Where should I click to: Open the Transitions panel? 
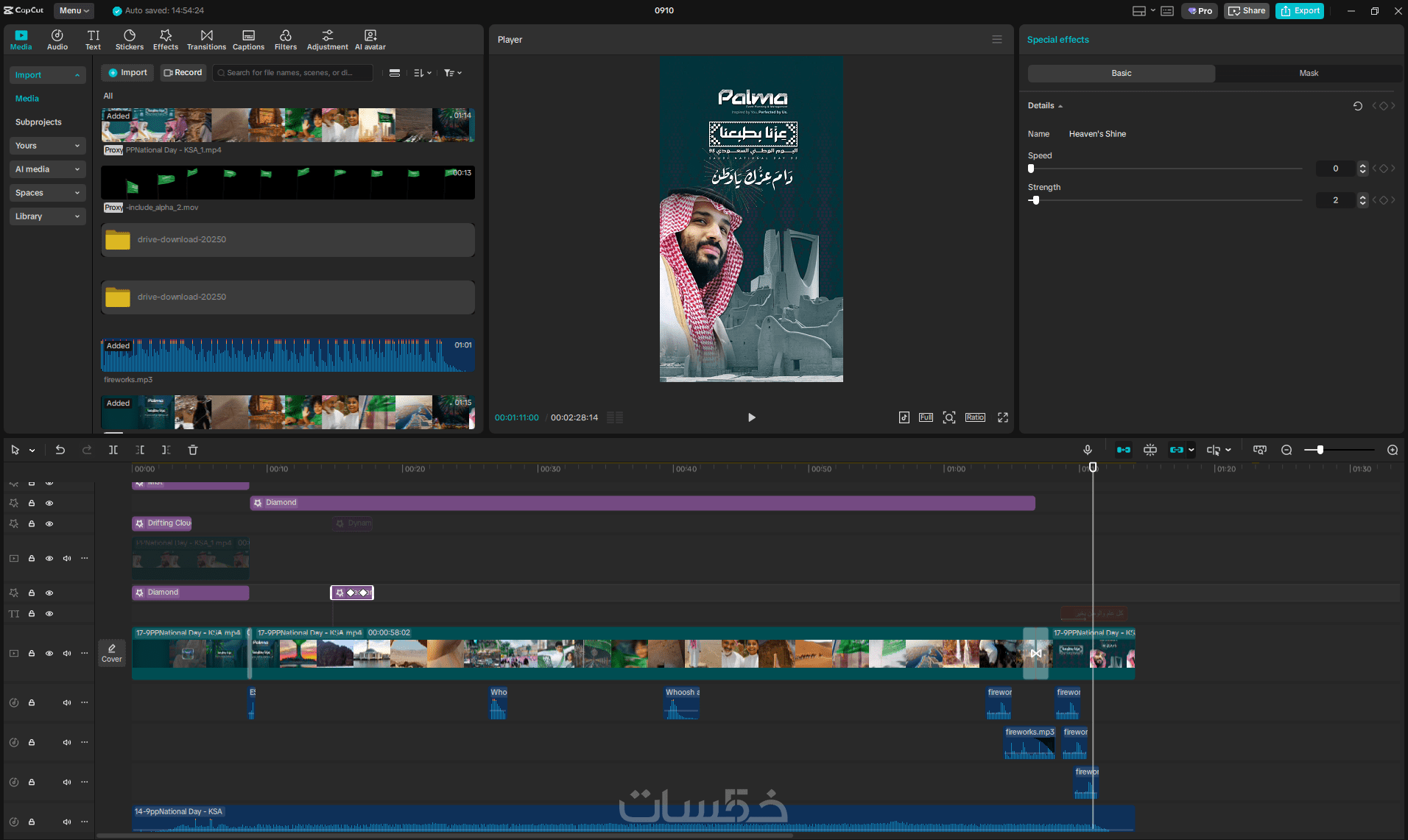coord(206,40)
